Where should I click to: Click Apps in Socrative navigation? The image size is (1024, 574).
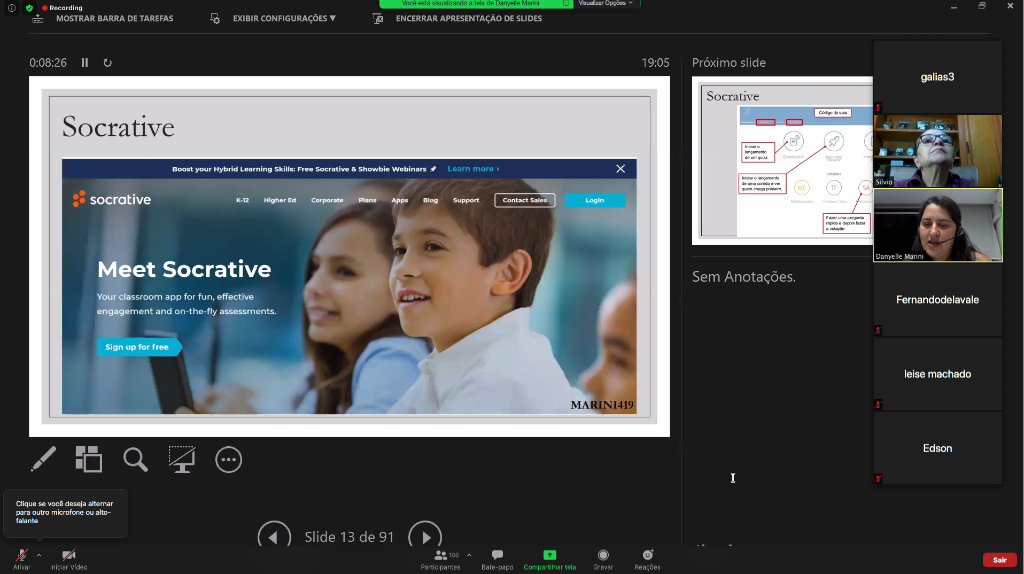point(400,200)
